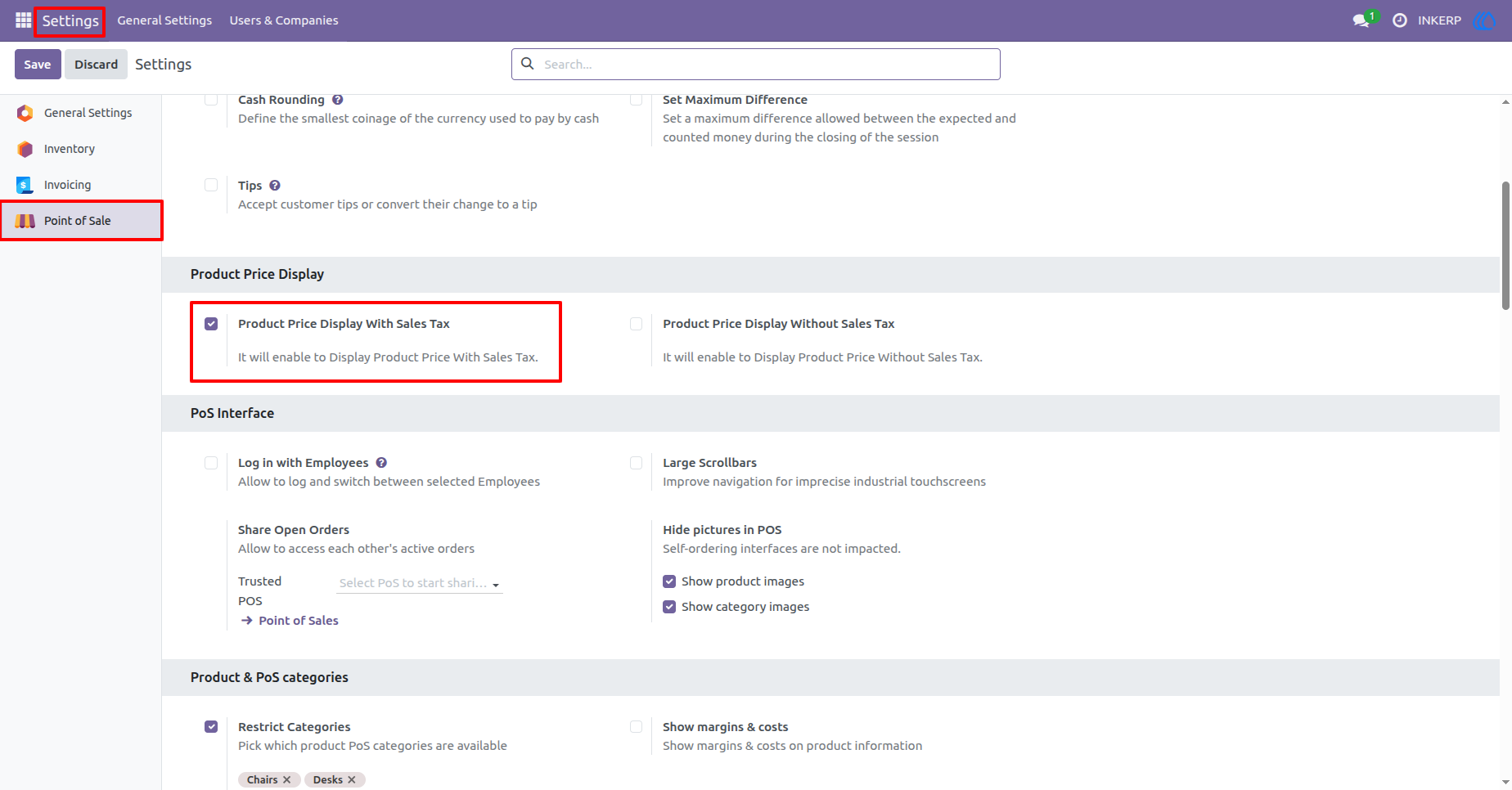Uncheck Show product images

click(669, 581)
